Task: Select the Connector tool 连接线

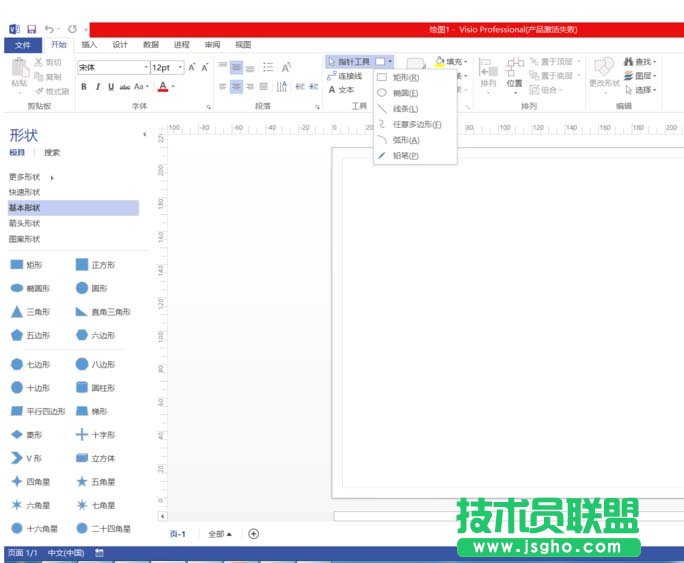Action: tap(345, 76)
